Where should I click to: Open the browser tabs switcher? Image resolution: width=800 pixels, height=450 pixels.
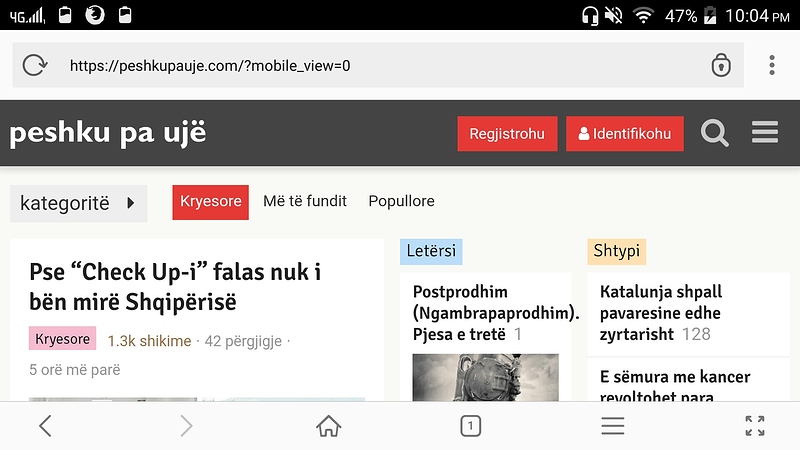point(470,426)
